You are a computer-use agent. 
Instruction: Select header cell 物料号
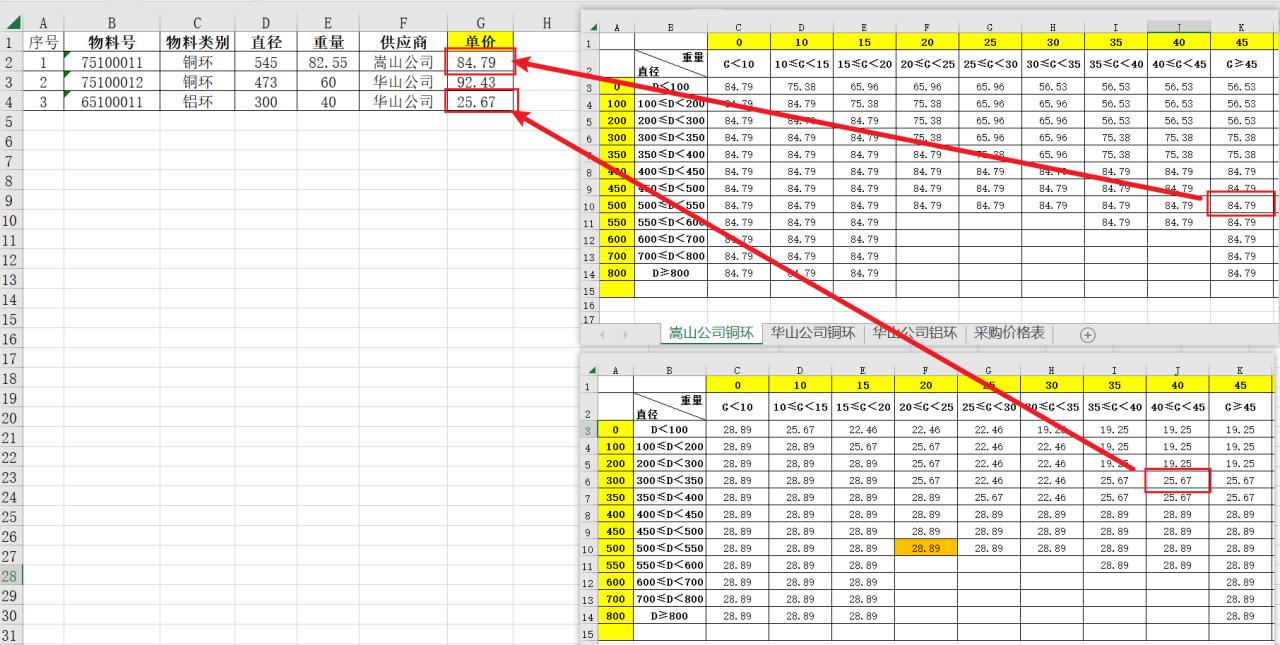[x=111, y=42]
